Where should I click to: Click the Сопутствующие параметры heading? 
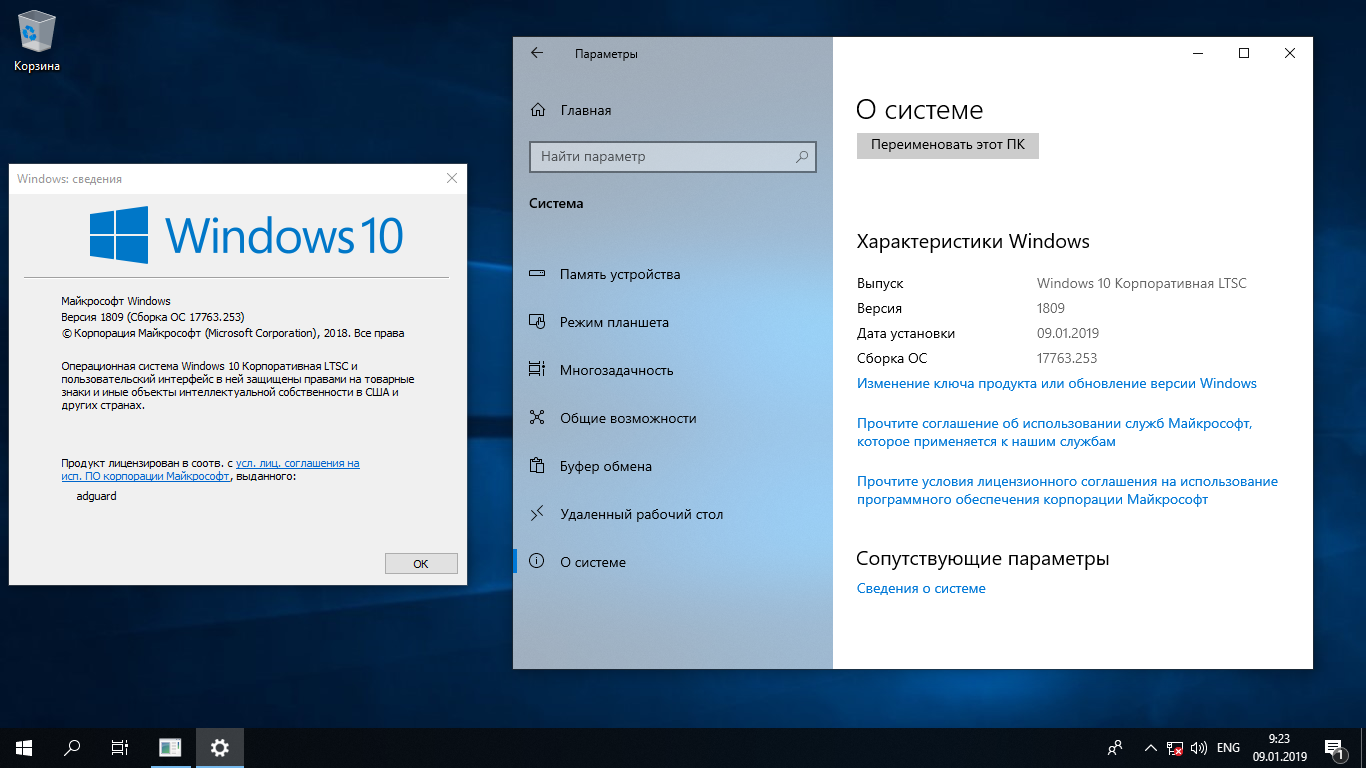[983, 558]
